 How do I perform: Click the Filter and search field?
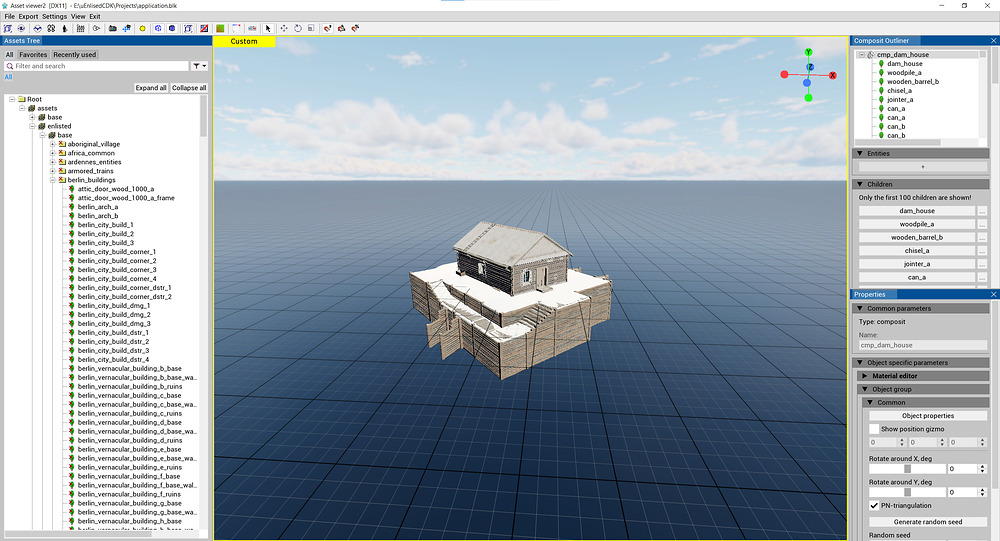(x=96, y=66)
